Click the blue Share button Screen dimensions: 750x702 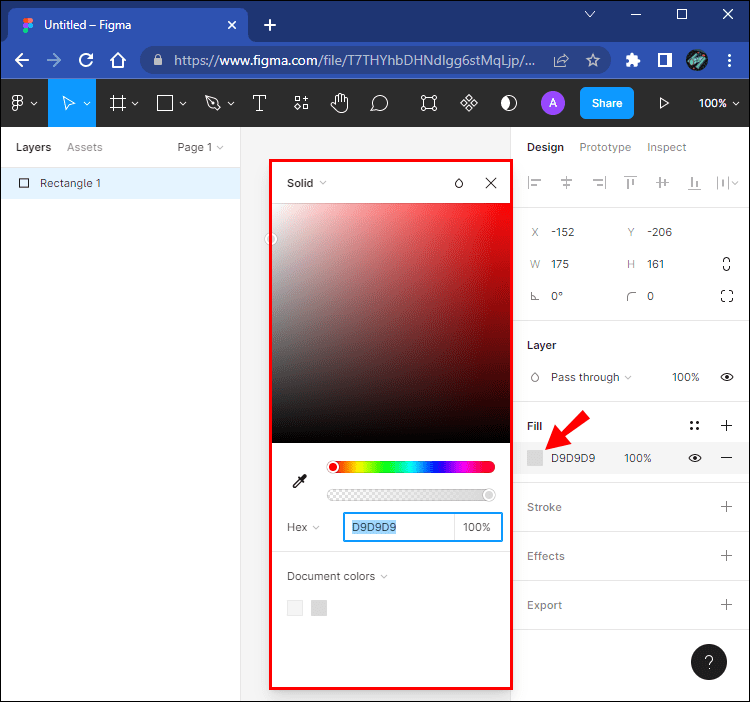[x=606, y=103]
